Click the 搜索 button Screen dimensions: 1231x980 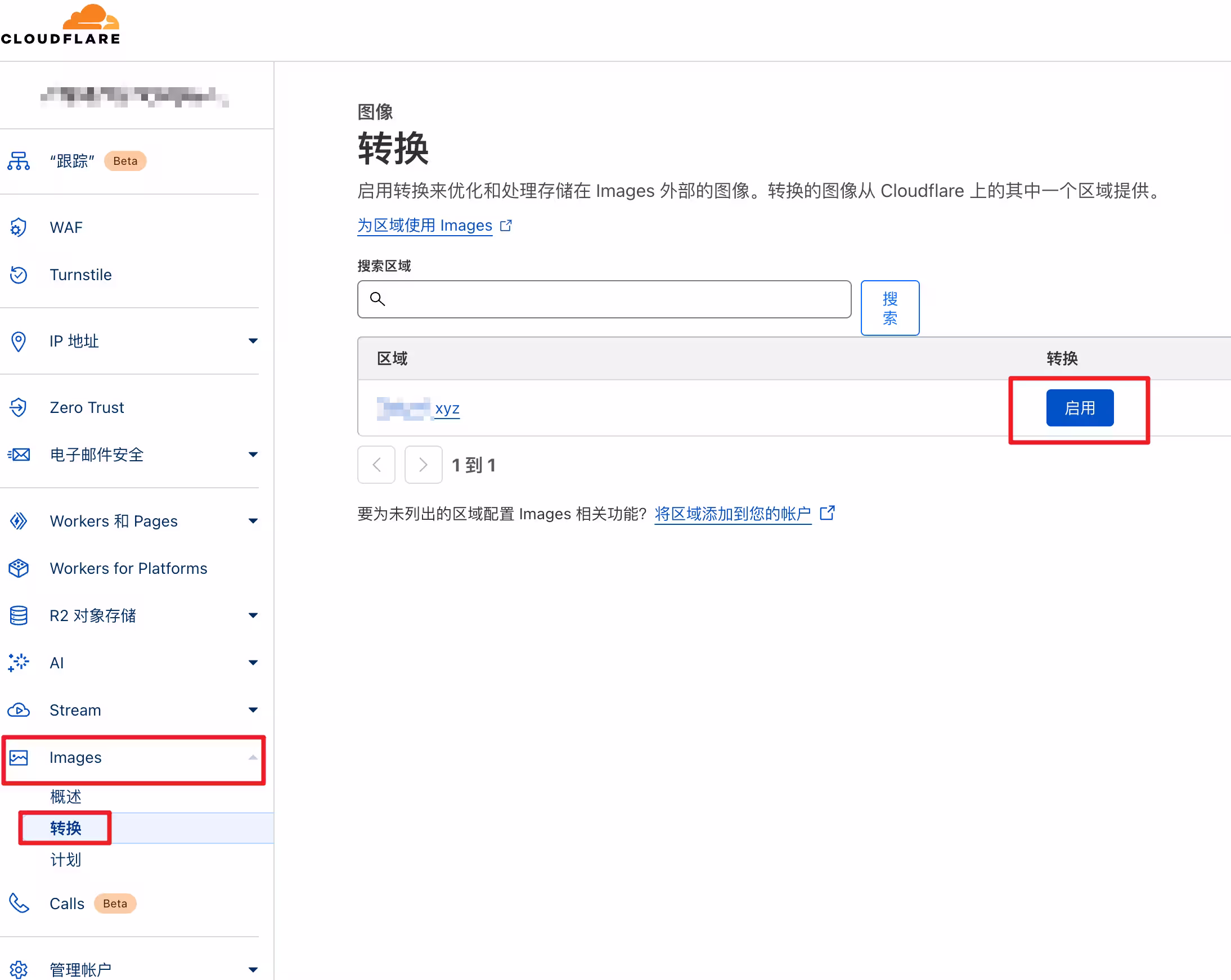pos(889,308)
